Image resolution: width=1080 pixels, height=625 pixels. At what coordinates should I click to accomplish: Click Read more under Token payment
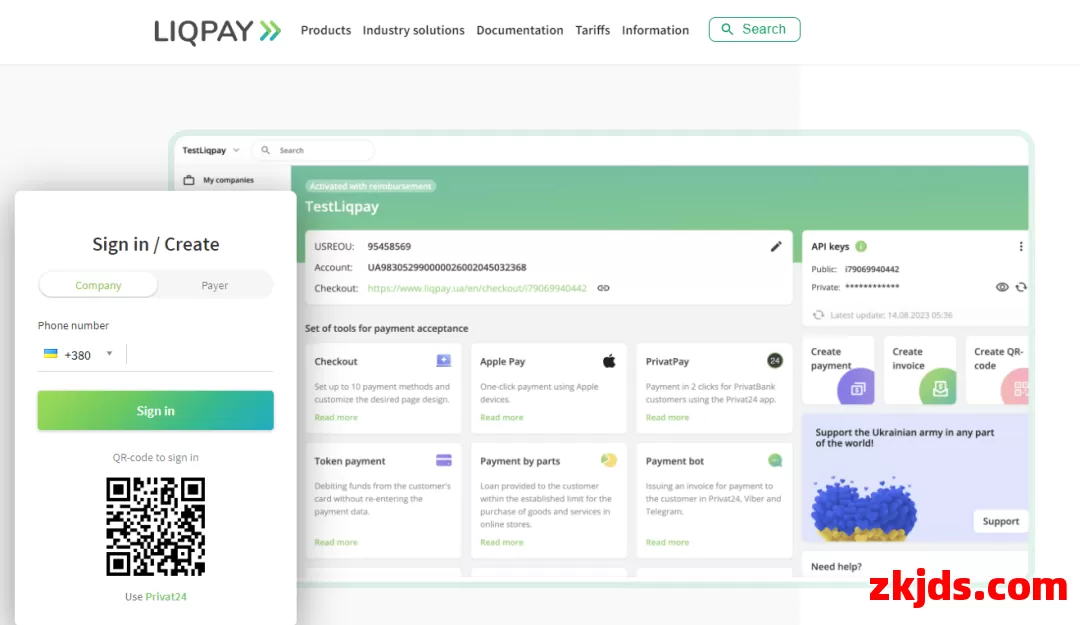pos(336,542)
